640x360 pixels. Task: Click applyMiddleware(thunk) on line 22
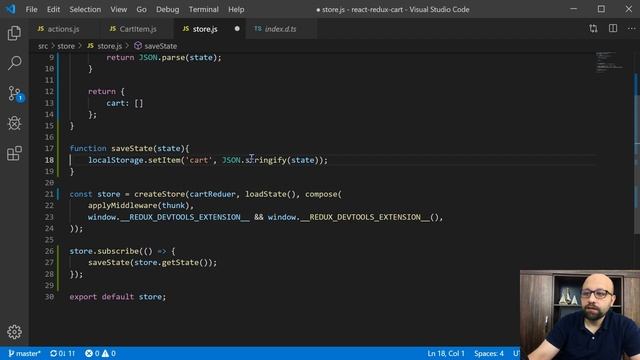(139, 205)
